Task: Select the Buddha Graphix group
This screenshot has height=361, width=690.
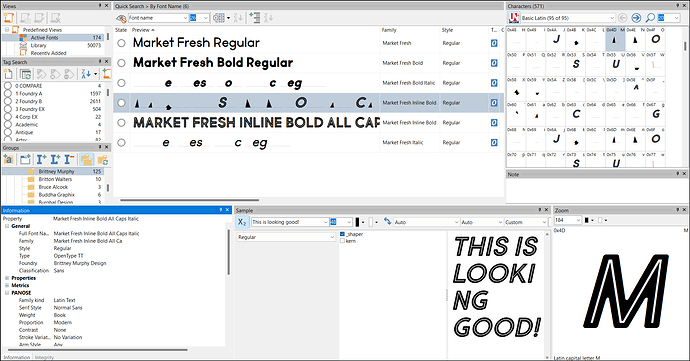Action: tap(56, 195)
